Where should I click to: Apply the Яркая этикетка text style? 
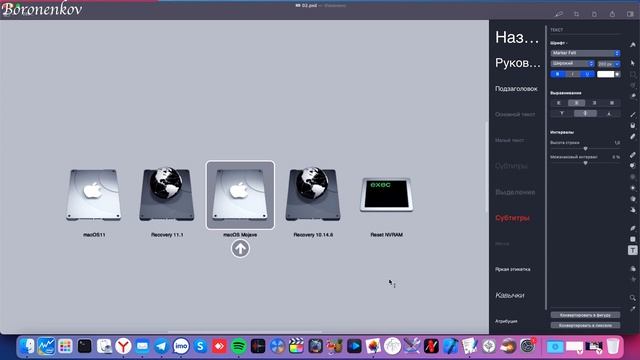click(x=513, y=269)
